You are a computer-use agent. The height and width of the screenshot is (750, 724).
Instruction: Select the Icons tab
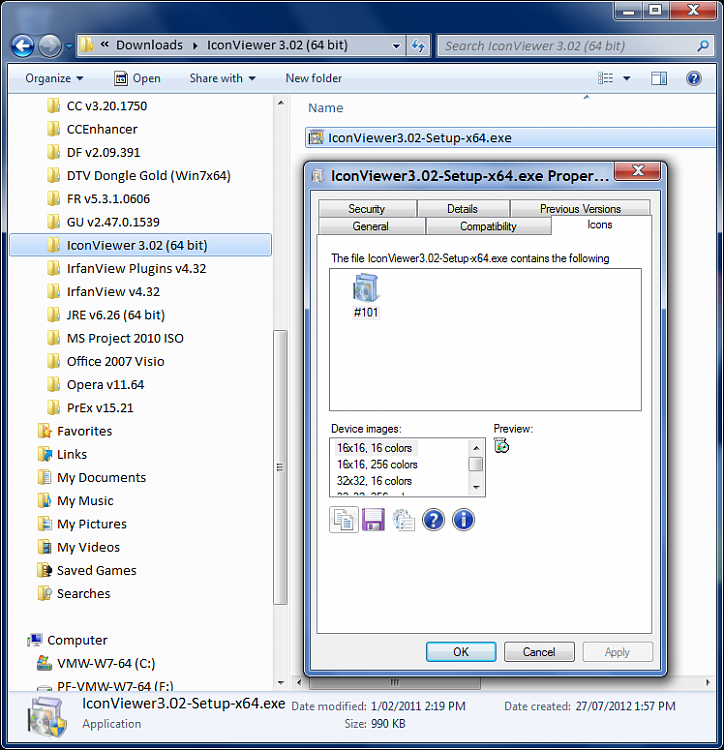(x=600, y=224)
